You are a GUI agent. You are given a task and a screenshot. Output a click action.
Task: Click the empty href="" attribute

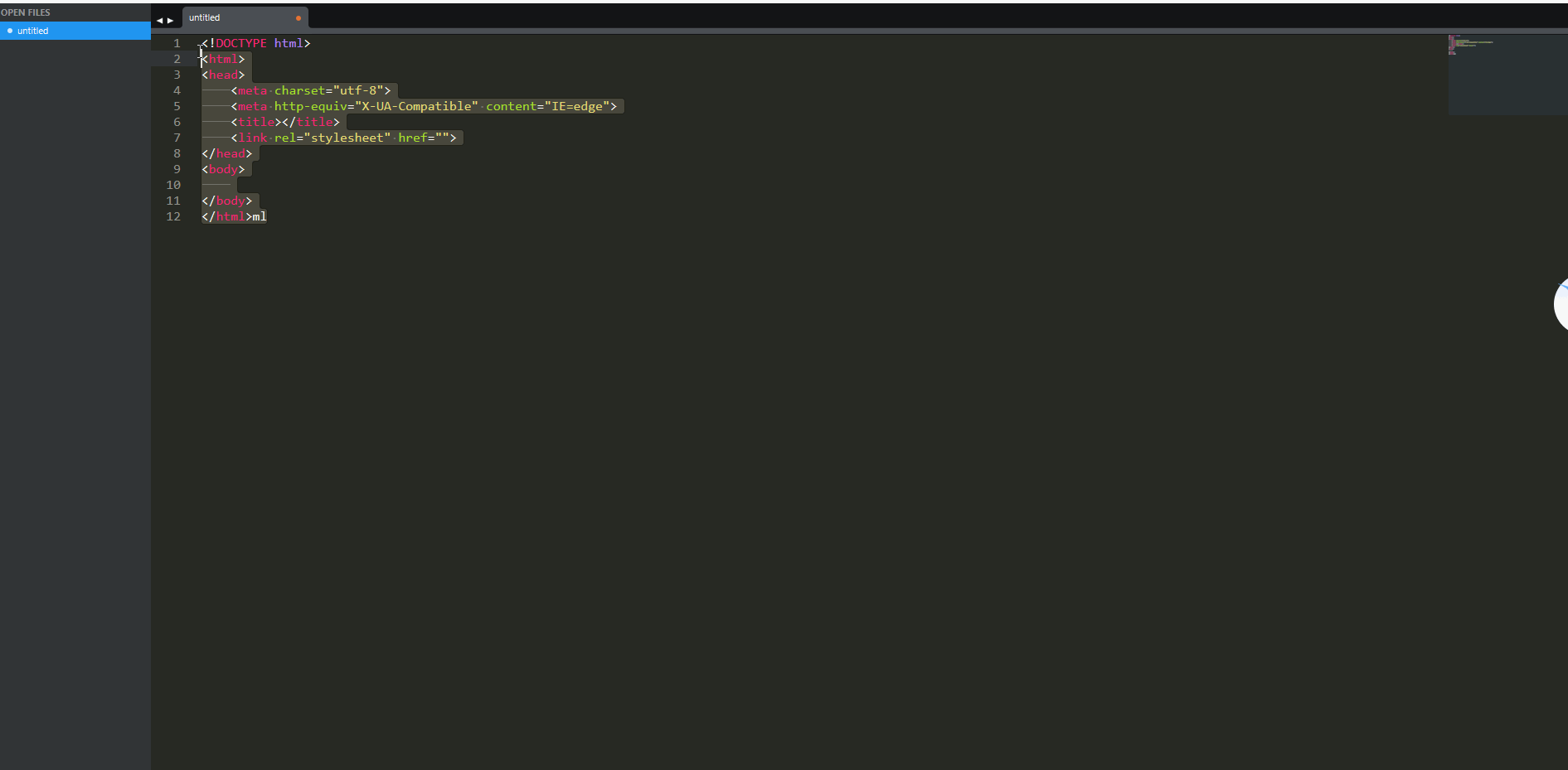(424, 138)
